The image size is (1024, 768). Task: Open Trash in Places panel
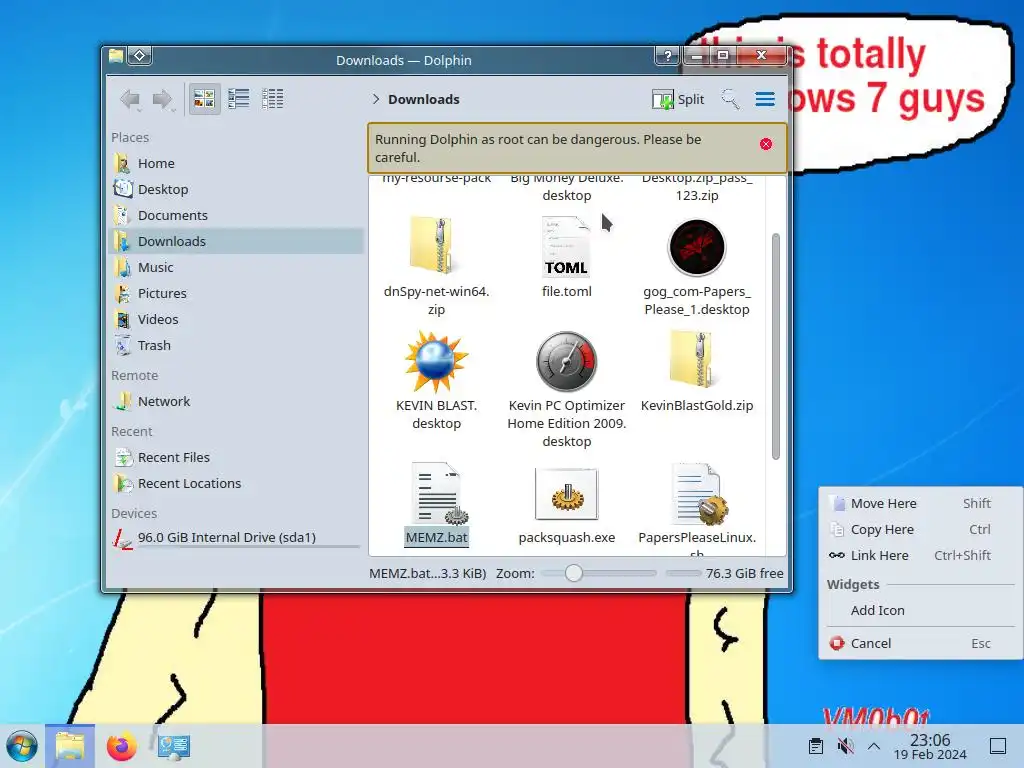click(236, 345)
